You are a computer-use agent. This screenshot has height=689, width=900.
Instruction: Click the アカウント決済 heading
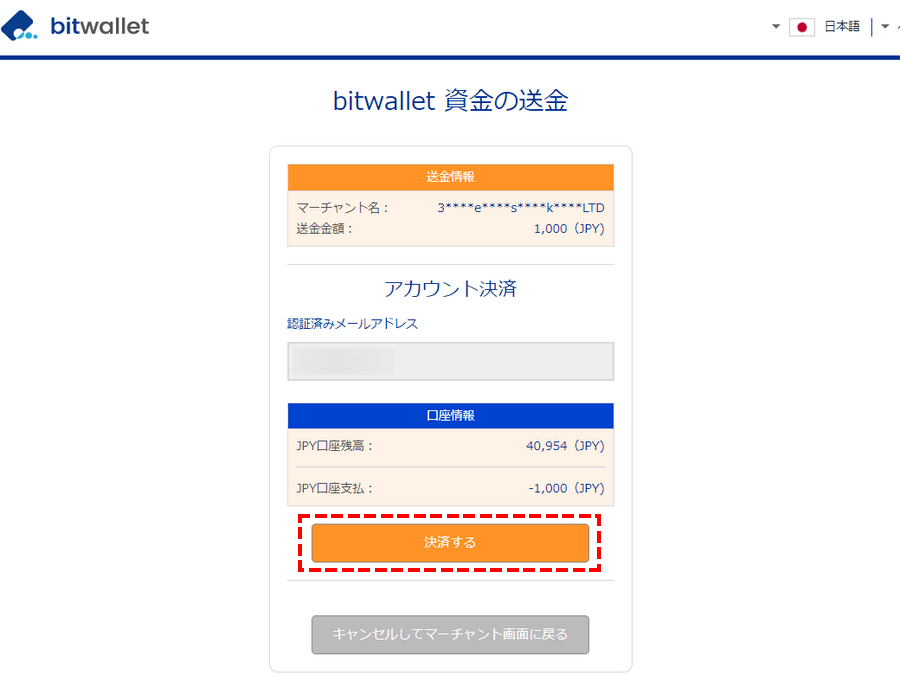tap(451, 289)
